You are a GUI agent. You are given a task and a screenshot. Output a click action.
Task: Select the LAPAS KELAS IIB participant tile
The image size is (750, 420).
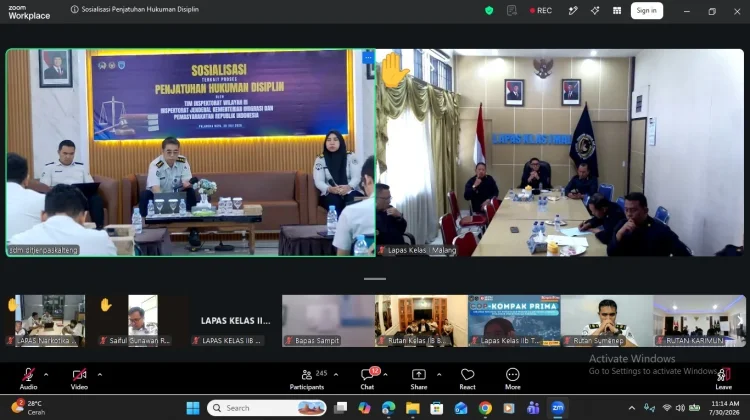tap(235, 321)
